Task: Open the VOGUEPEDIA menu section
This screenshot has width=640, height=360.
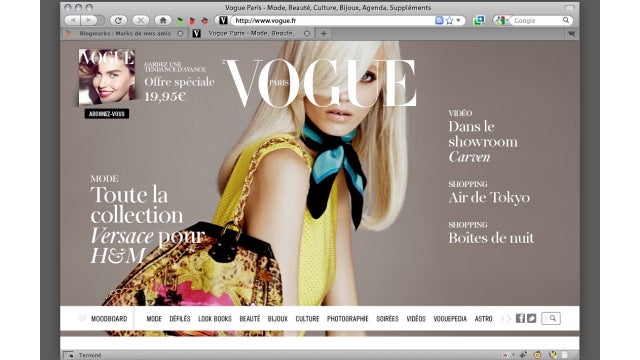Action: click(x=450, y=319)
